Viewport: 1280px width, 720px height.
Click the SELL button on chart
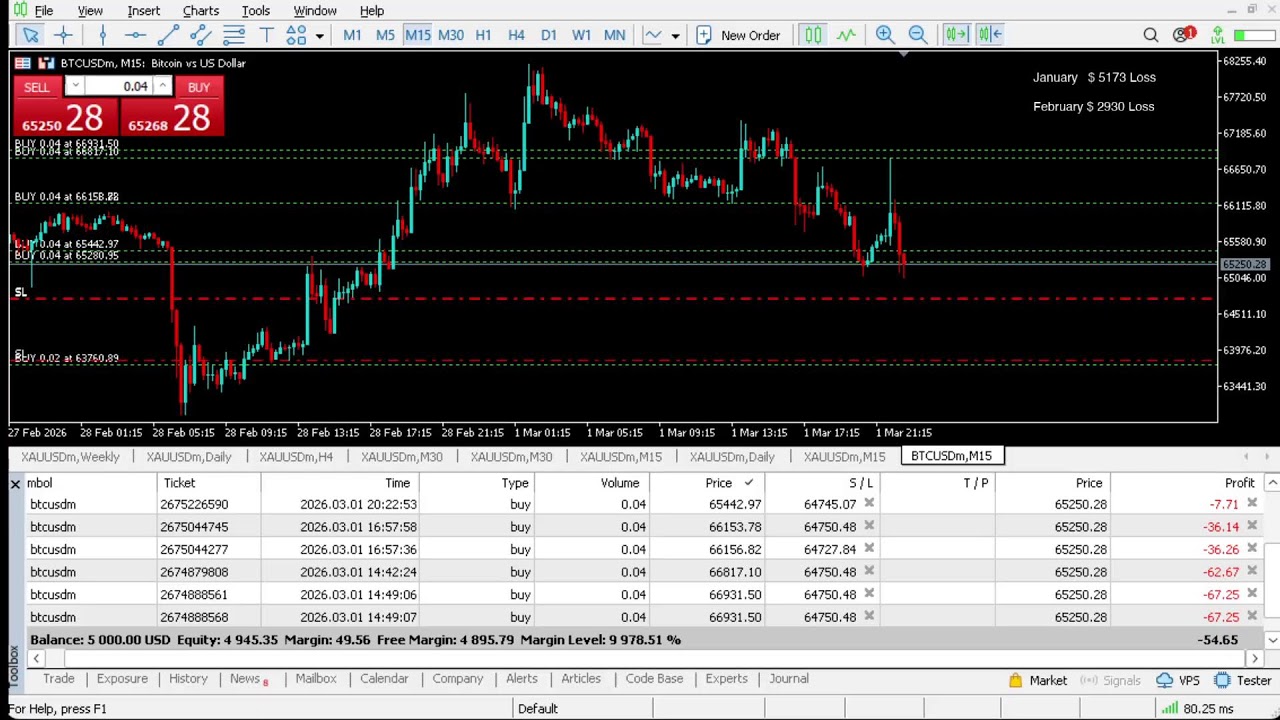click(36, 87)
